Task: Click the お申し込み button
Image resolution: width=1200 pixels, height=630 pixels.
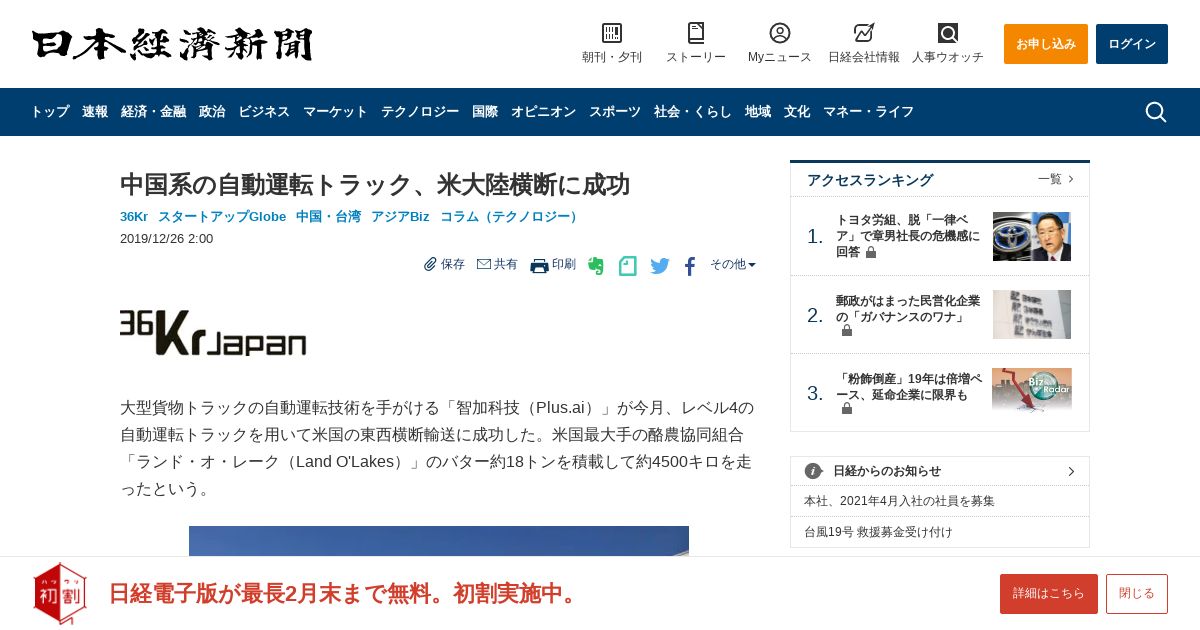Action: (x=1046, y=44)
